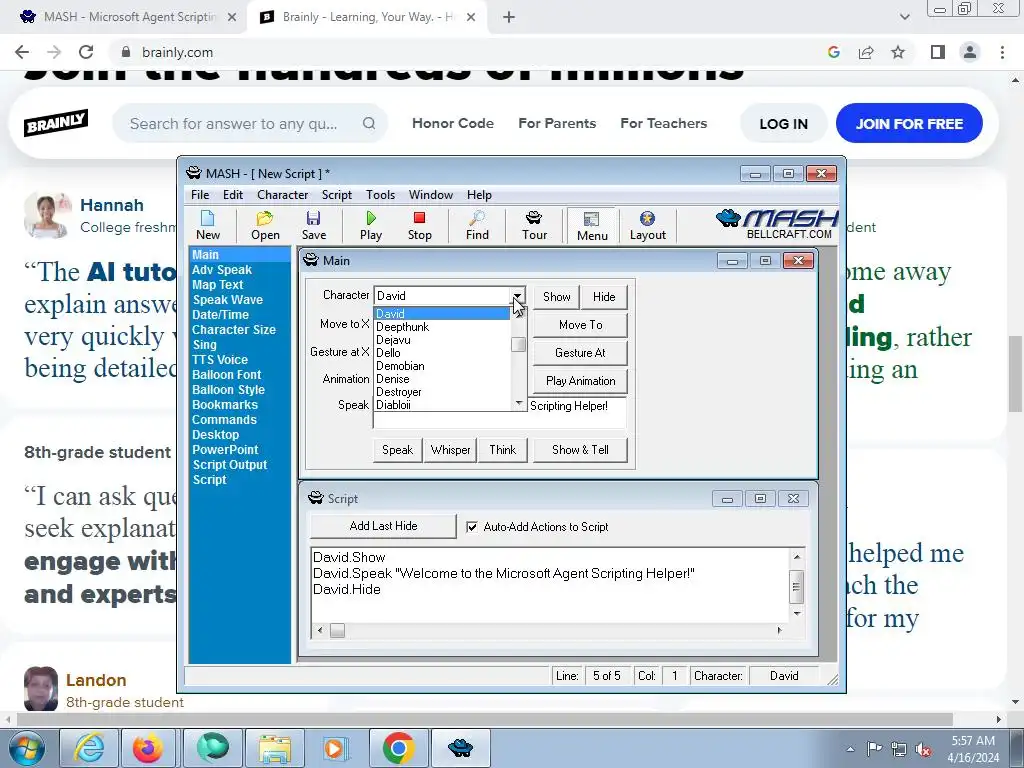
Task: Start the Tour from the toolbar
Action: 534,225
